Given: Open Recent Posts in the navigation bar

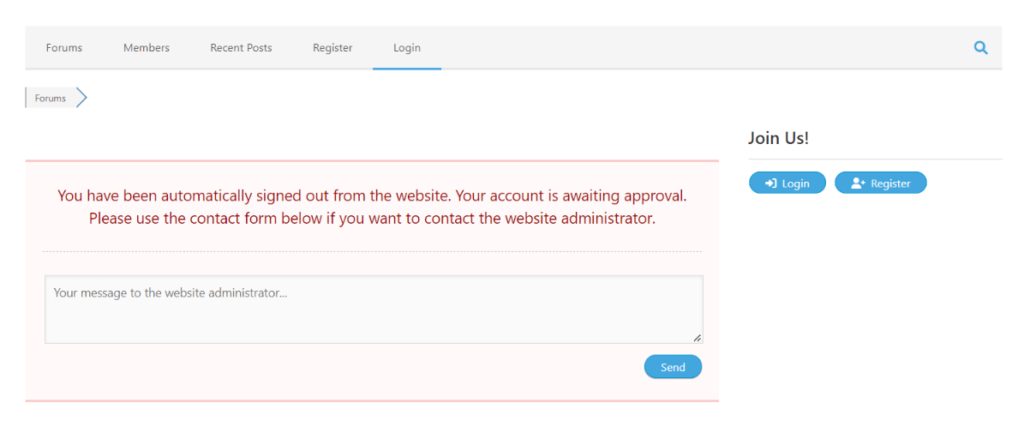Looking at the screenshot, I should (x=241, y=48).
